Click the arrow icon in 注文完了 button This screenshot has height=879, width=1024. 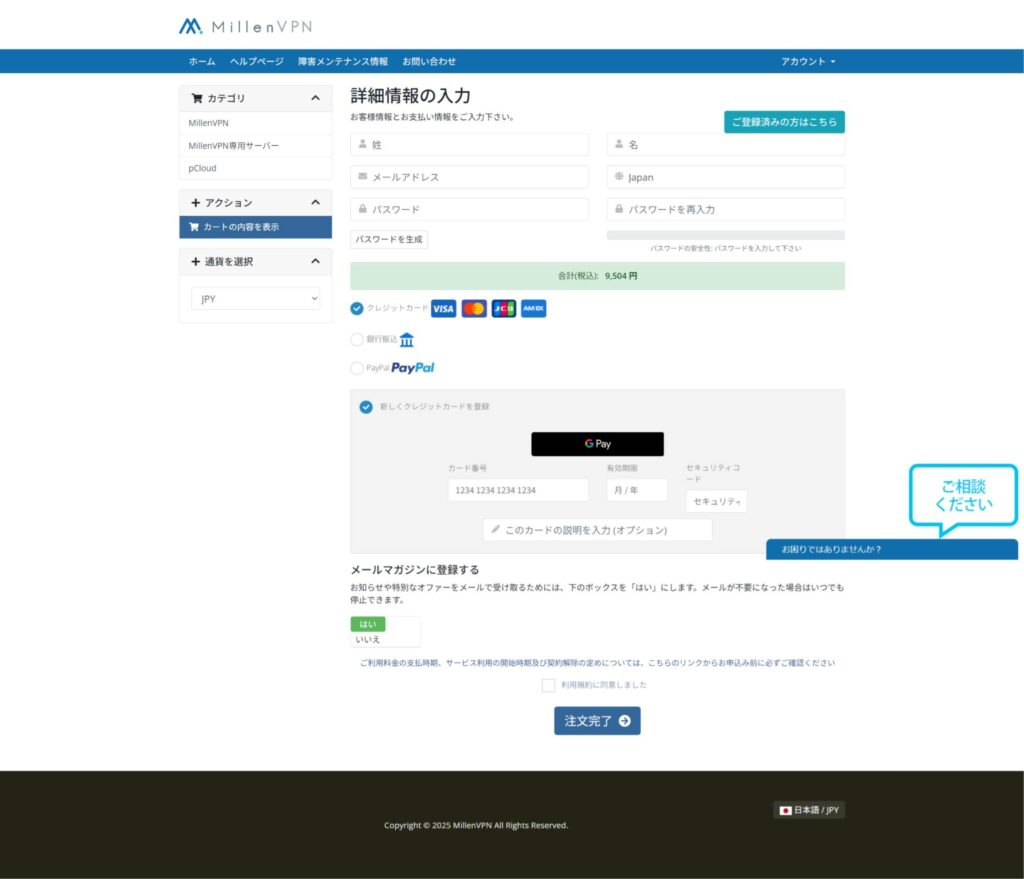tap(625, 721)
